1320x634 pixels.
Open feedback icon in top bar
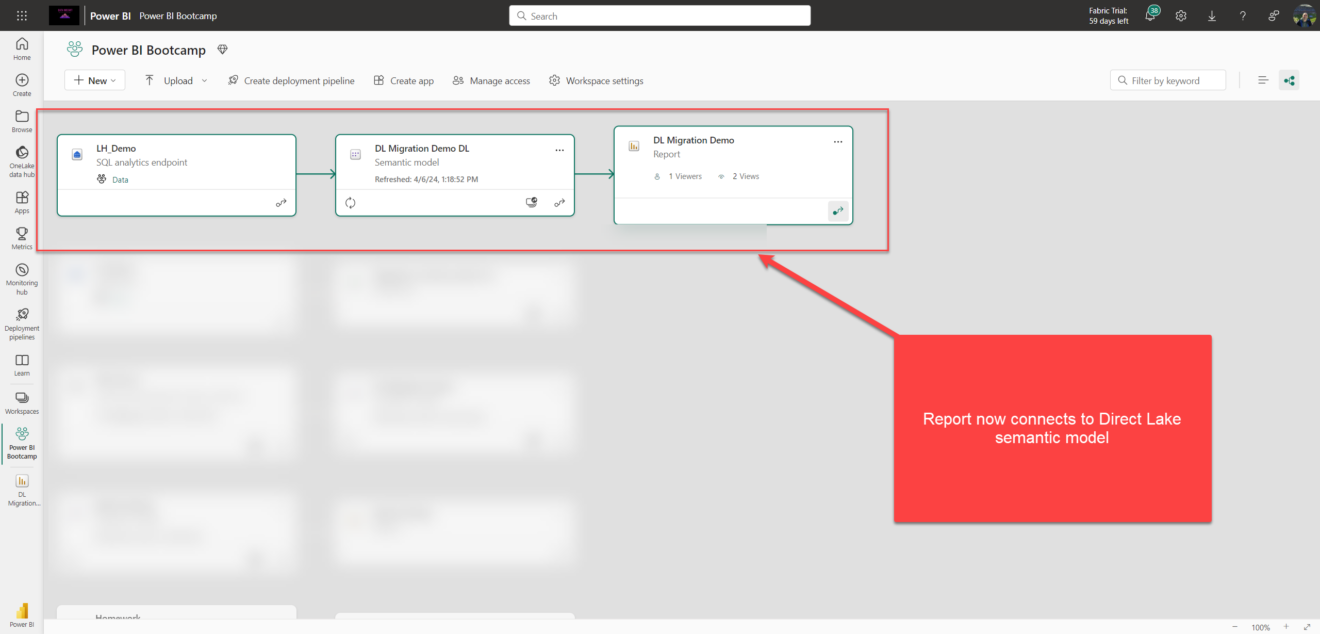pyautogui.click(x=1273, y=16)
